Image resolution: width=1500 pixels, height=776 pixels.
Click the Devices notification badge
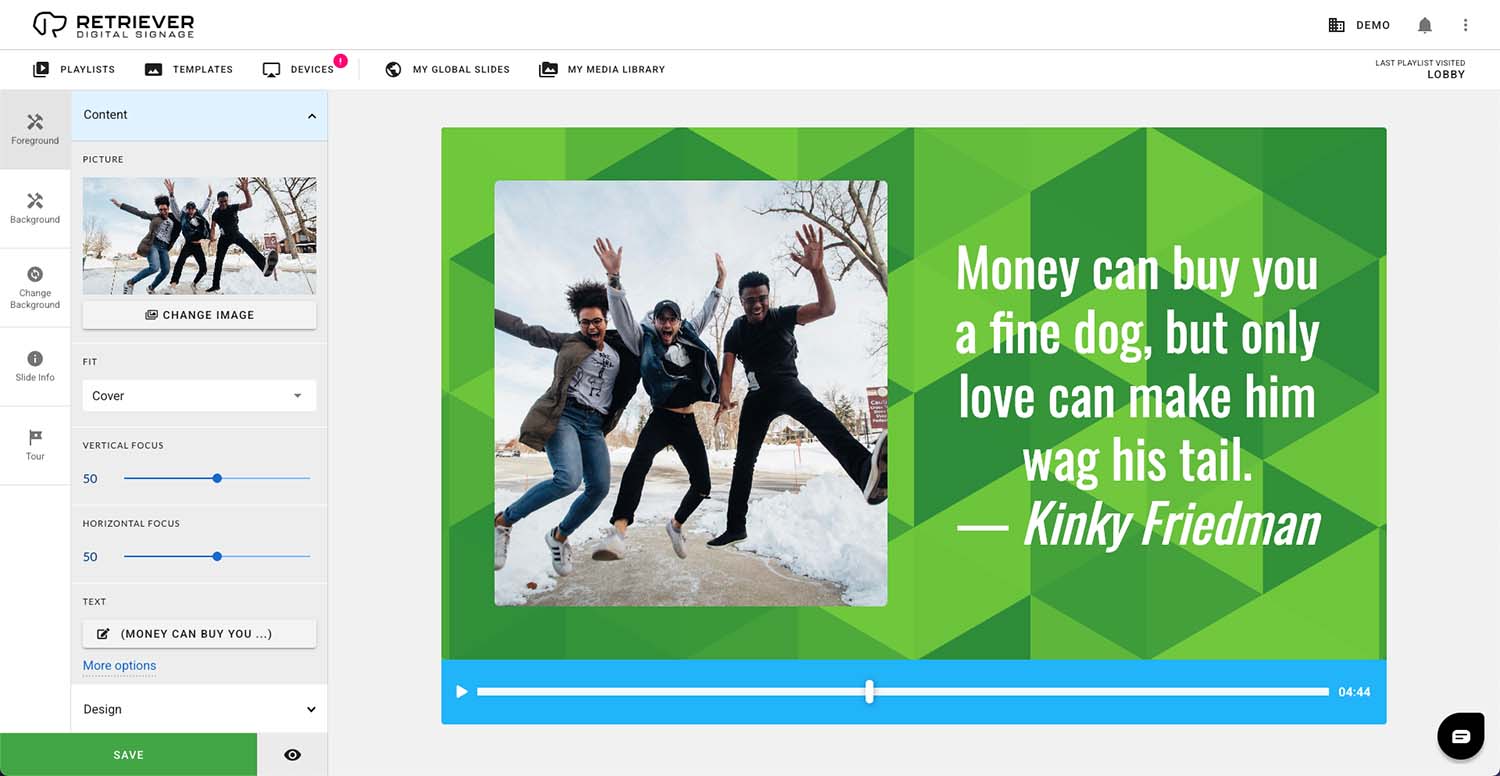coord(340,61)
